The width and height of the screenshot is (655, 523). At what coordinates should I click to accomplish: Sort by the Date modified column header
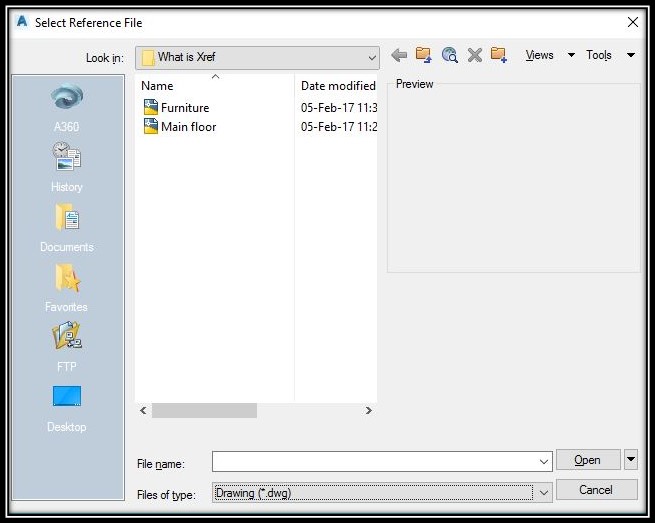(338, 86)
